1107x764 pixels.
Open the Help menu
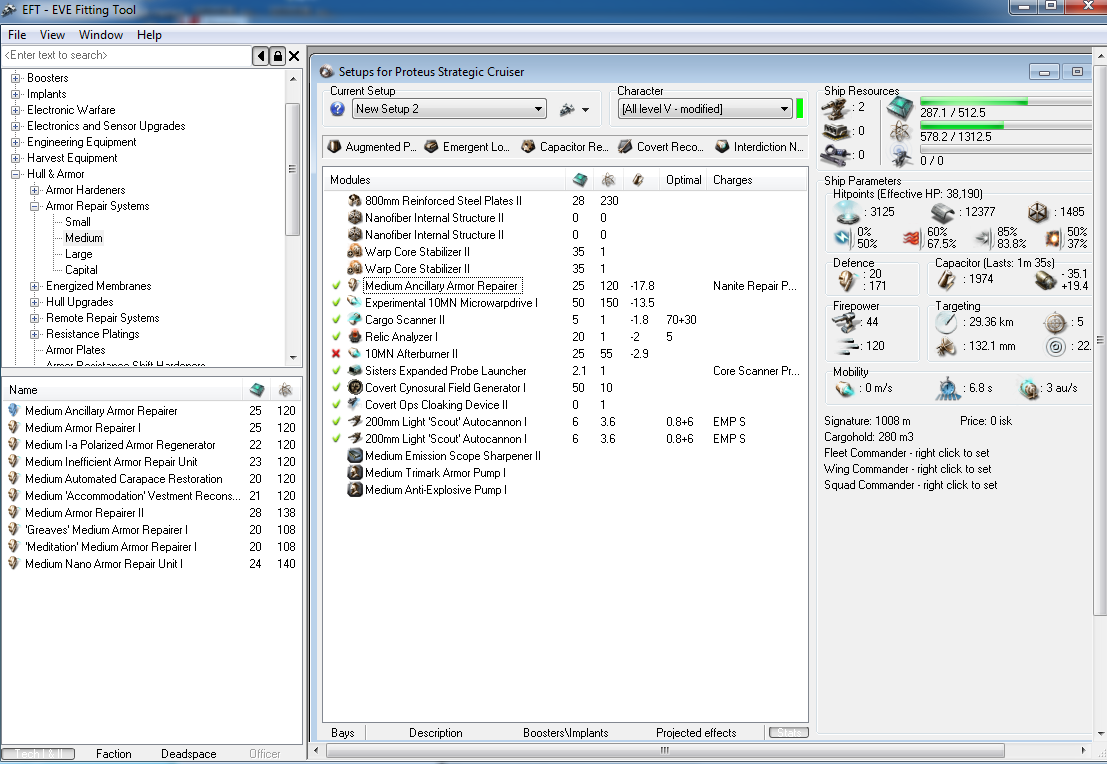pyautogui.click(x=149, y=35)
